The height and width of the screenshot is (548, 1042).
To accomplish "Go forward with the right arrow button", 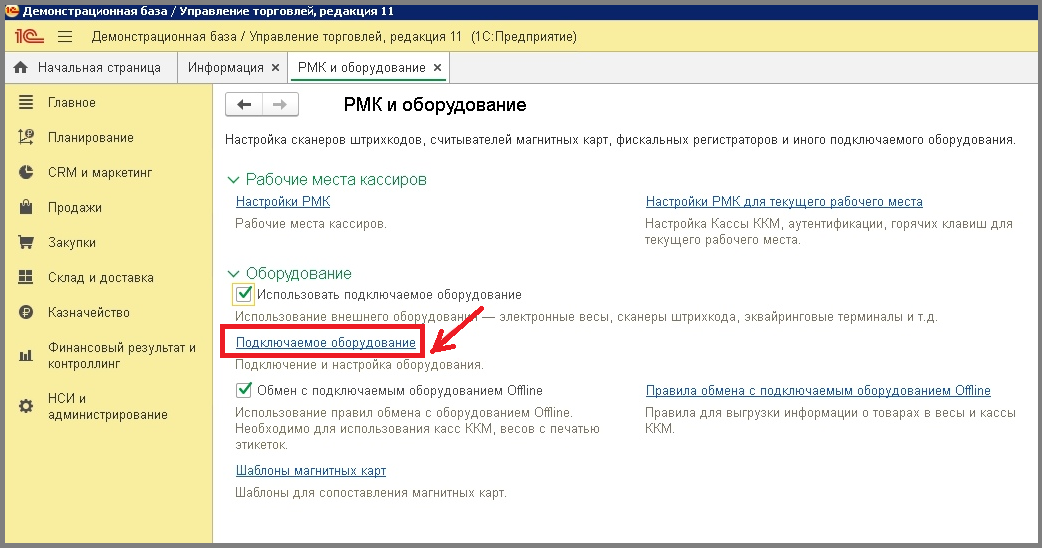I will (280, 104).
